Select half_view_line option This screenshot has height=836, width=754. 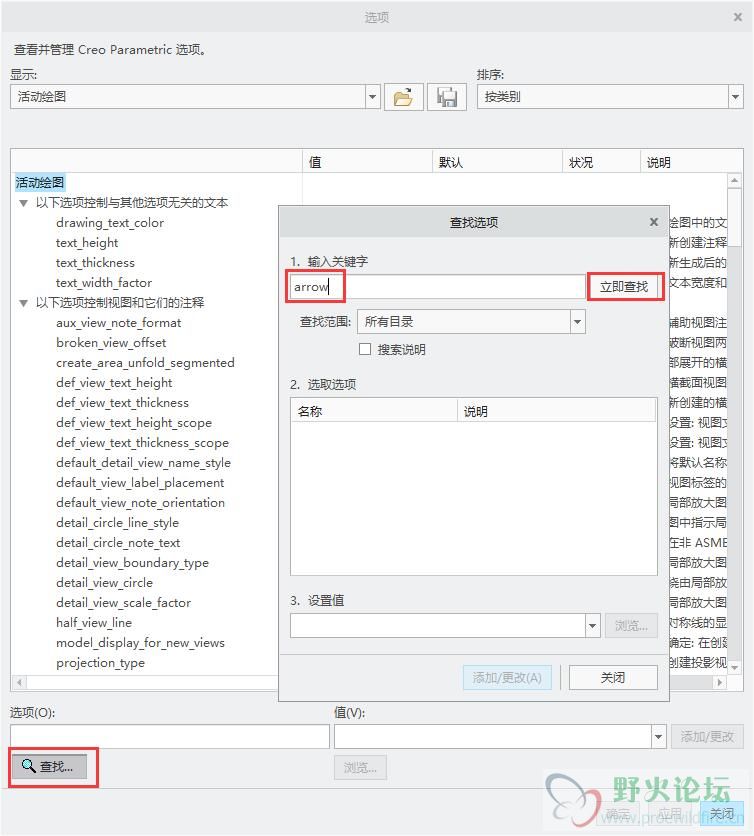click(x=94, y=623)
